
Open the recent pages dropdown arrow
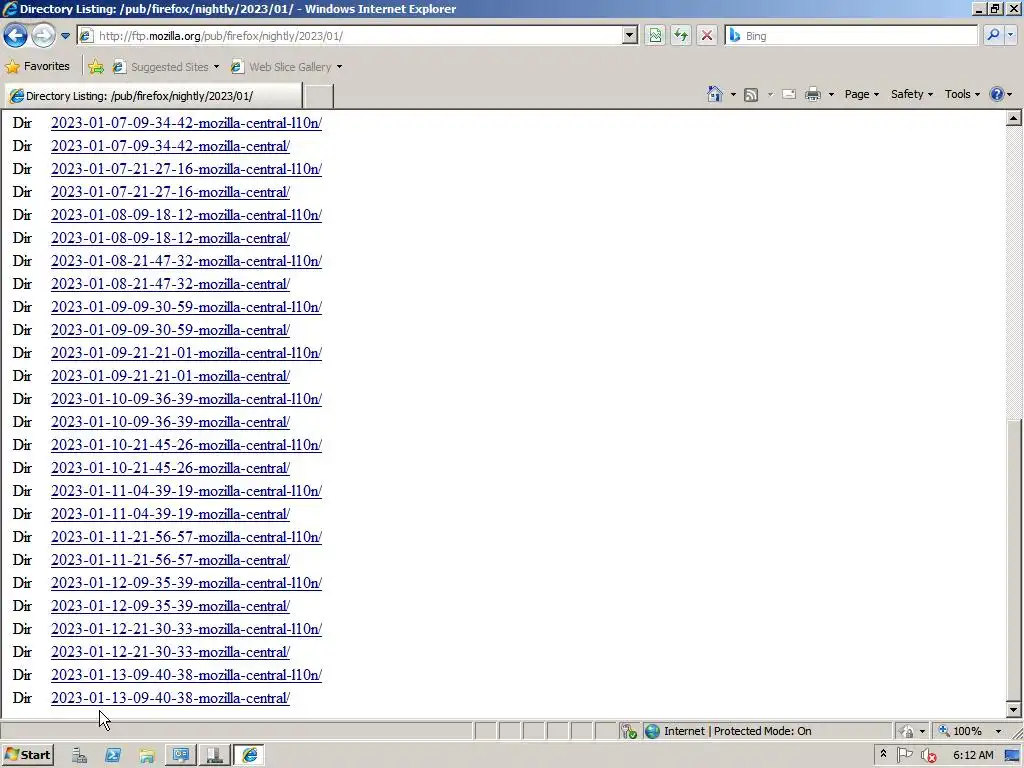click(65, 36)
